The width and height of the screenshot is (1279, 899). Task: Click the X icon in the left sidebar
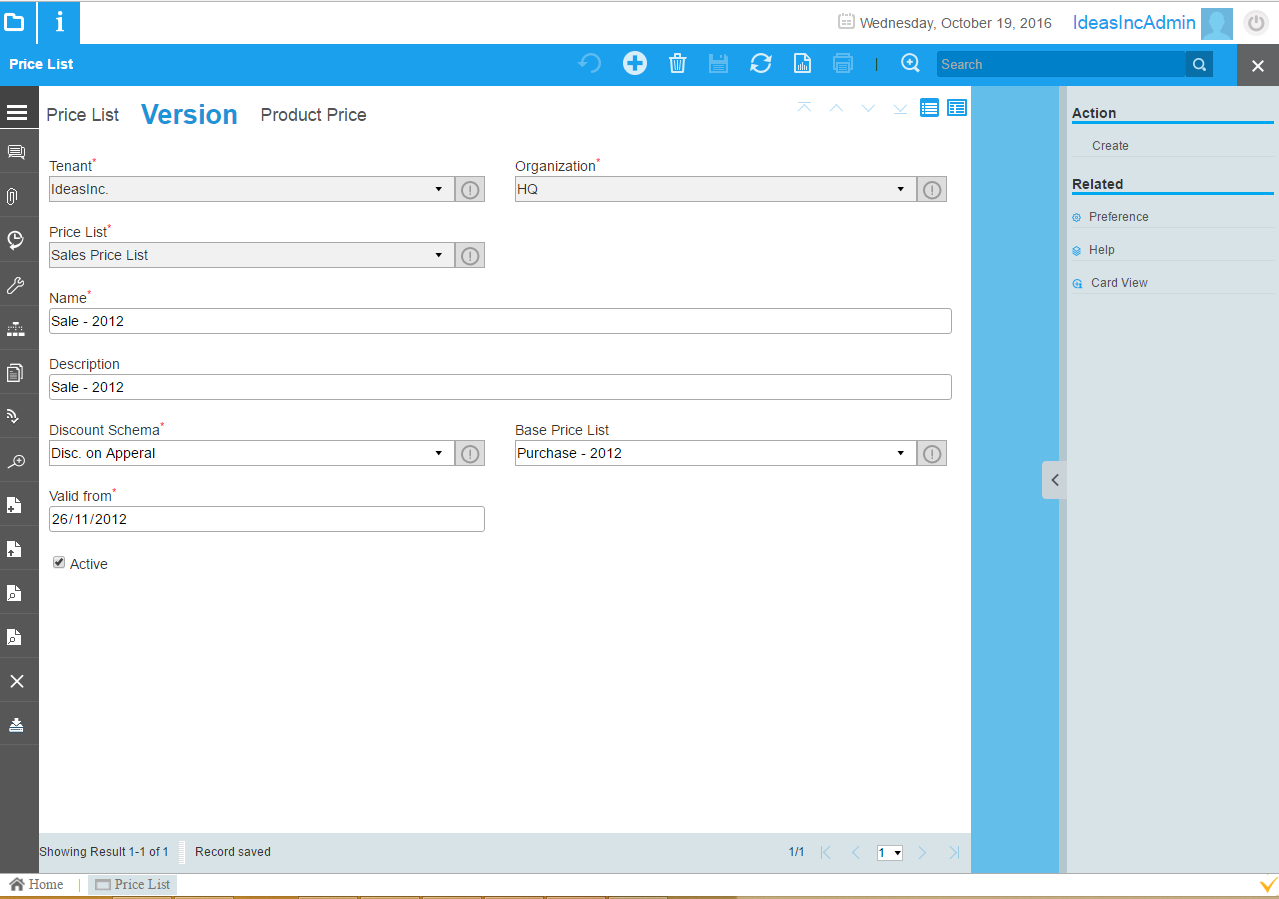17,681
